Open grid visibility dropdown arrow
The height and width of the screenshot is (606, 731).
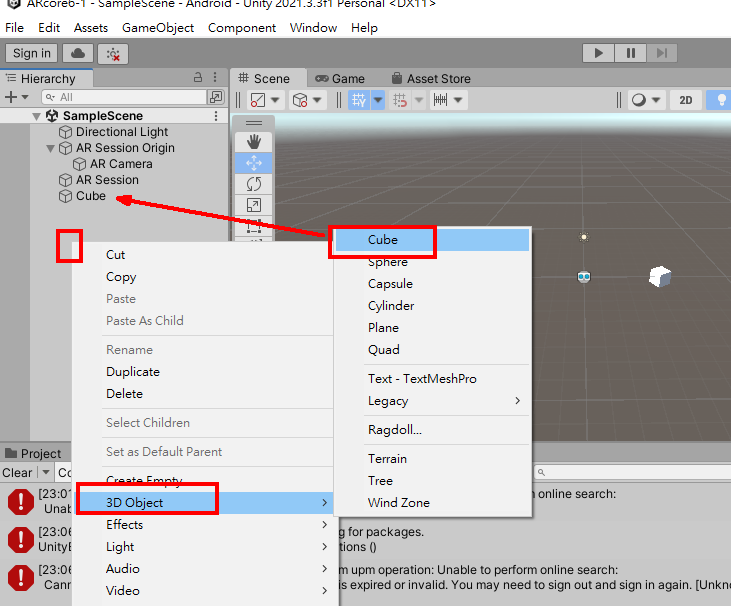pos(378,100)
